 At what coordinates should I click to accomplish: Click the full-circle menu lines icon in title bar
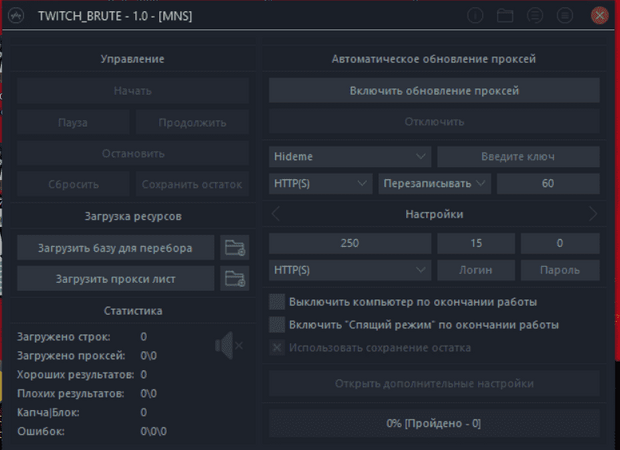pyautogui.click(x=565, y=16)
